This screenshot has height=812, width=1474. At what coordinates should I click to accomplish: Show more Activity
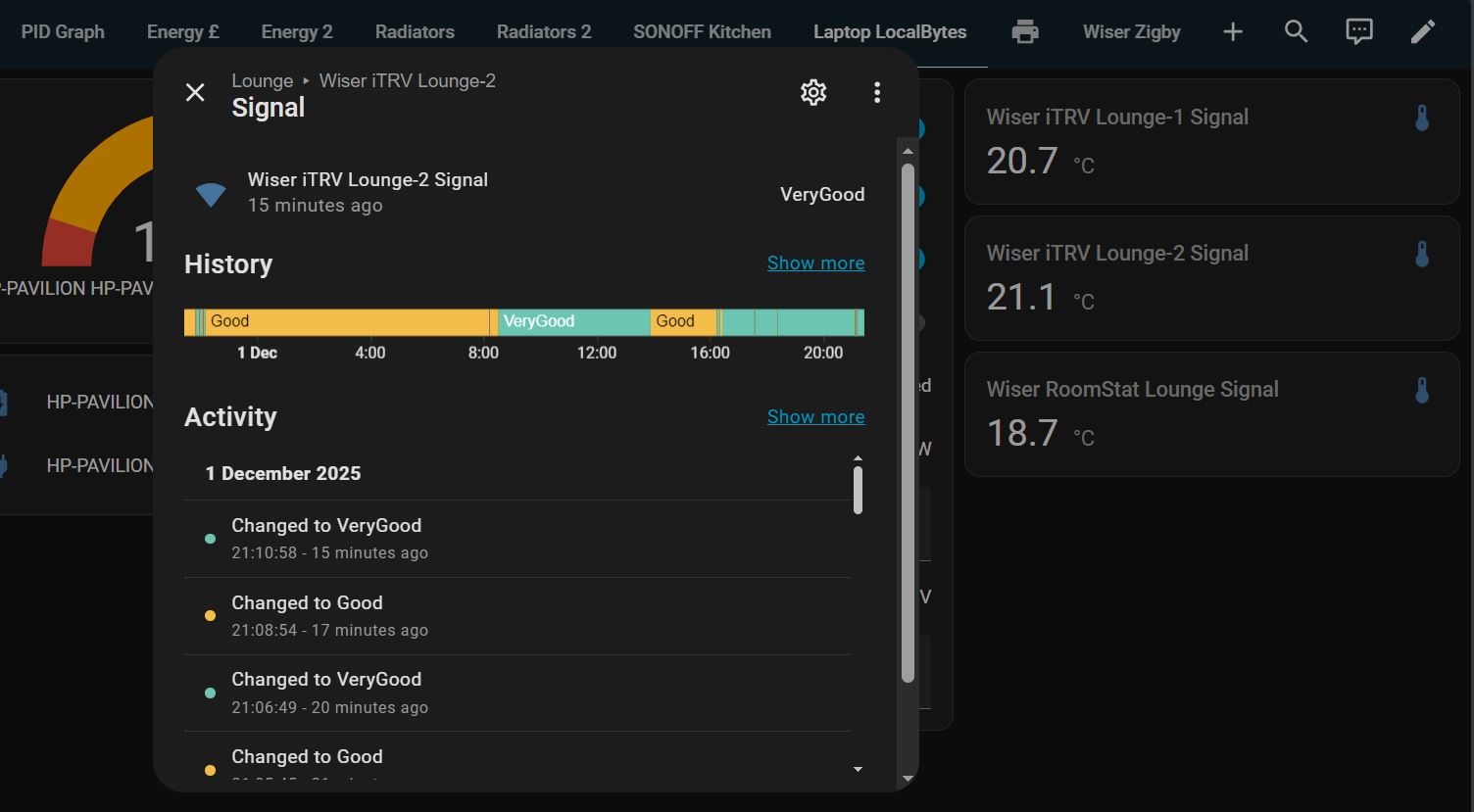[815, 417]
